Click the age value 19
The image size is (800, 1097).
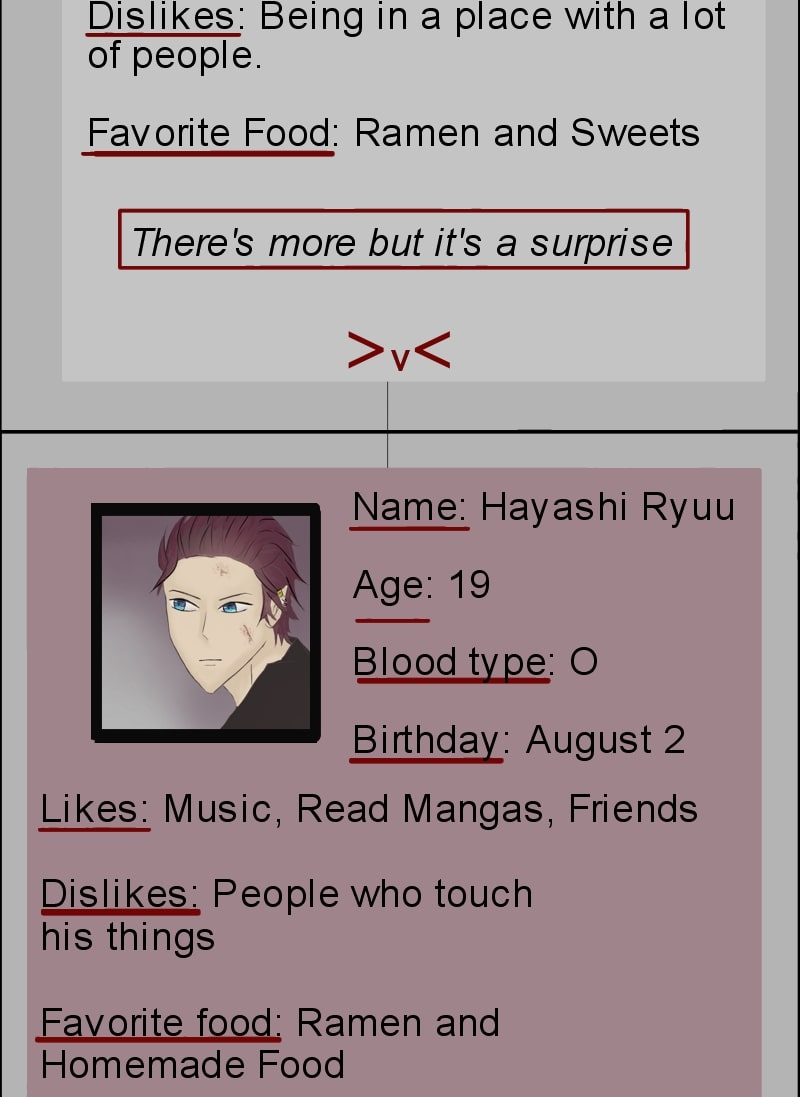click(x=469, y=585)
